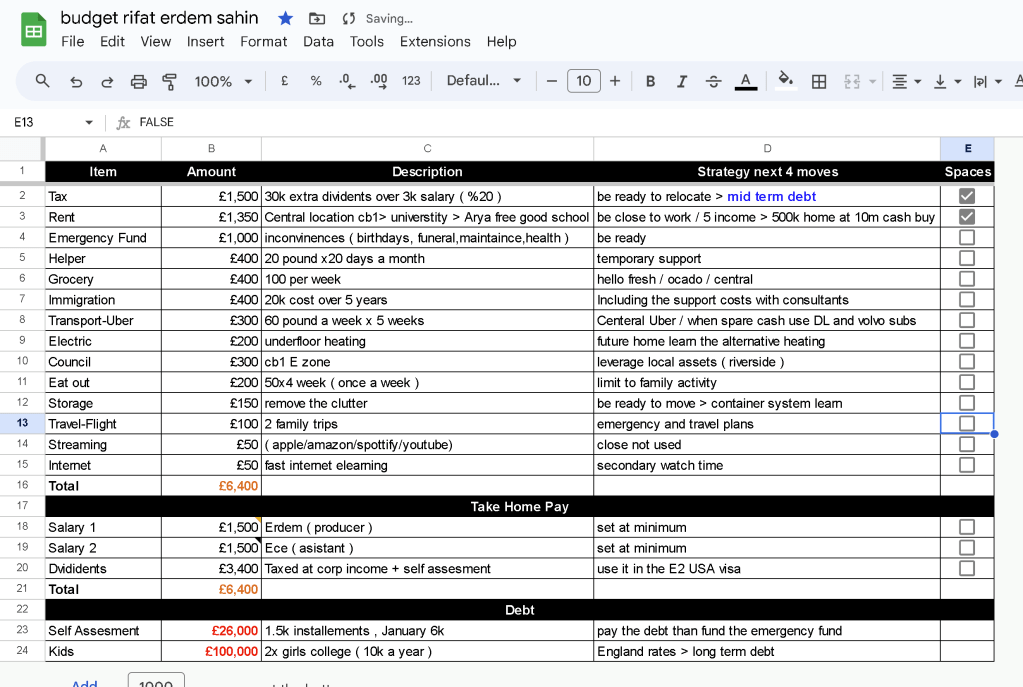Star the budget rifat erdem sahin document

coord(285,18)
